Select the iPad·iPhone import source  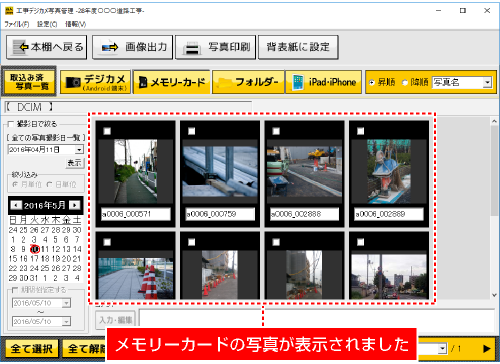coord(323,82)
